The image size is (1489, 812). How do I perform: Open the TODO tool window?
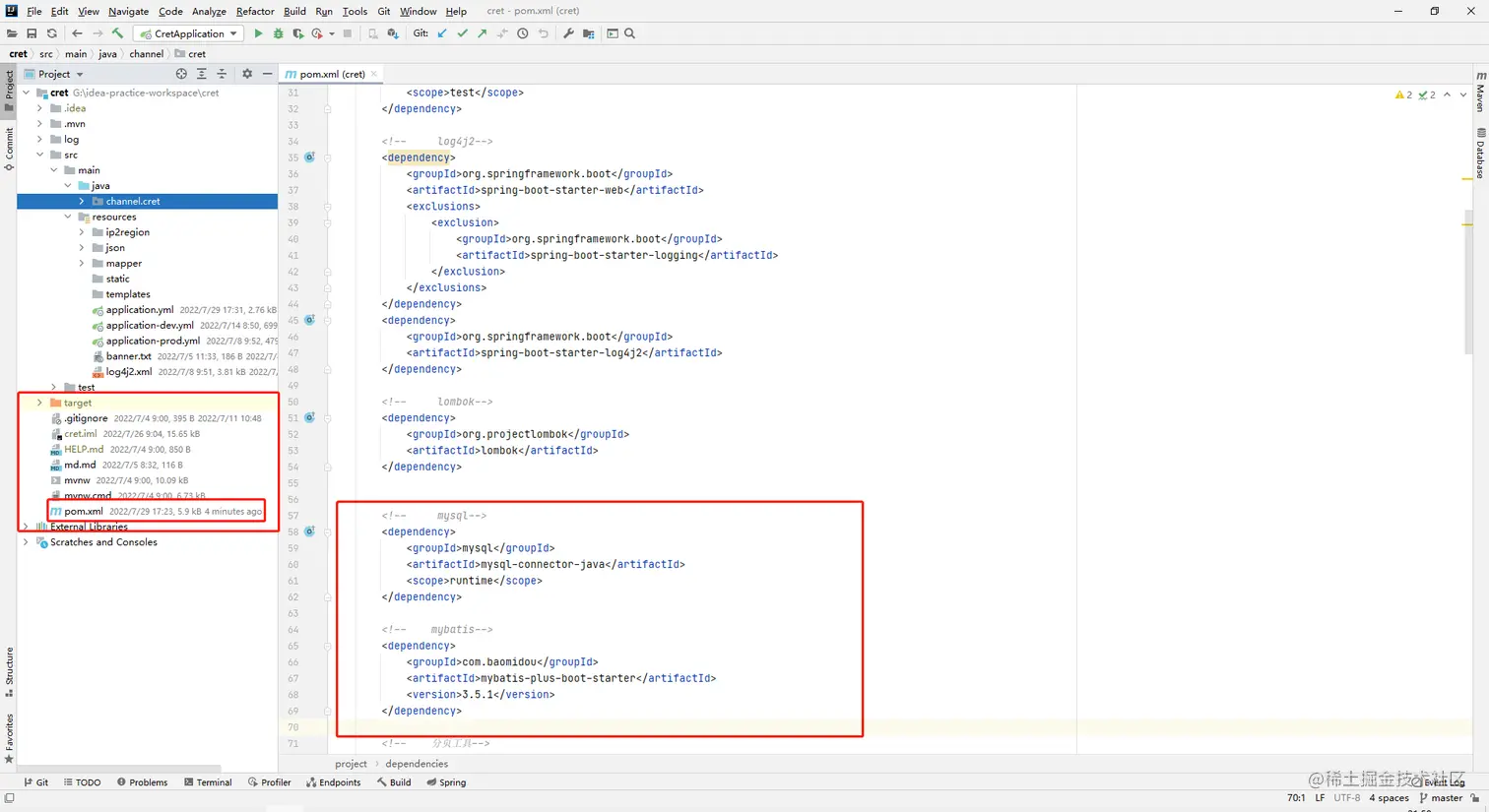tap(83, 782)
